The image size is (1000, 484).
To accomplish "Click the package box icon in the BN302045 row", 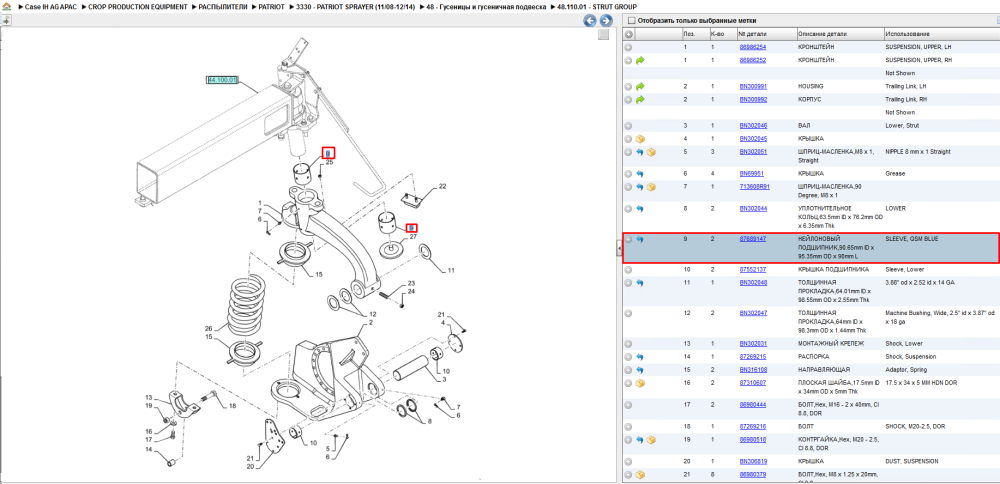I will [x=640, y=138].
